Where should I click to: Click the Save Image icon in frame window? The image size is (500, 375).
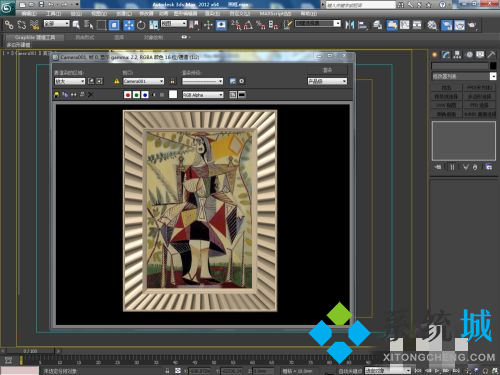pyautogui.click(x=57, y=95)
